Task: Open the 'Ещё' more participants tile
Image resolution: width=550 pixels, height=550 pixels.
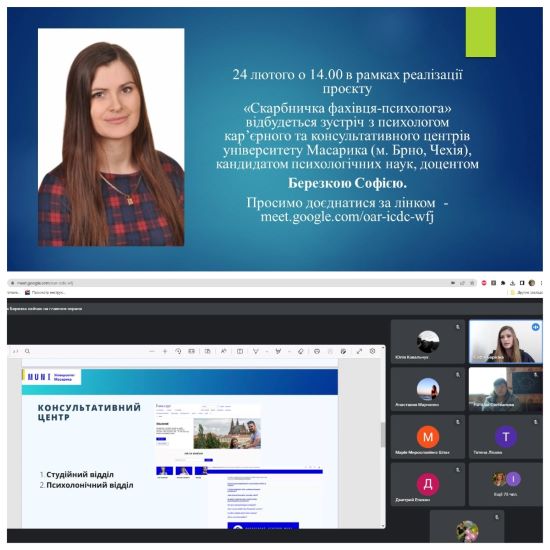Action: (505, 484)
